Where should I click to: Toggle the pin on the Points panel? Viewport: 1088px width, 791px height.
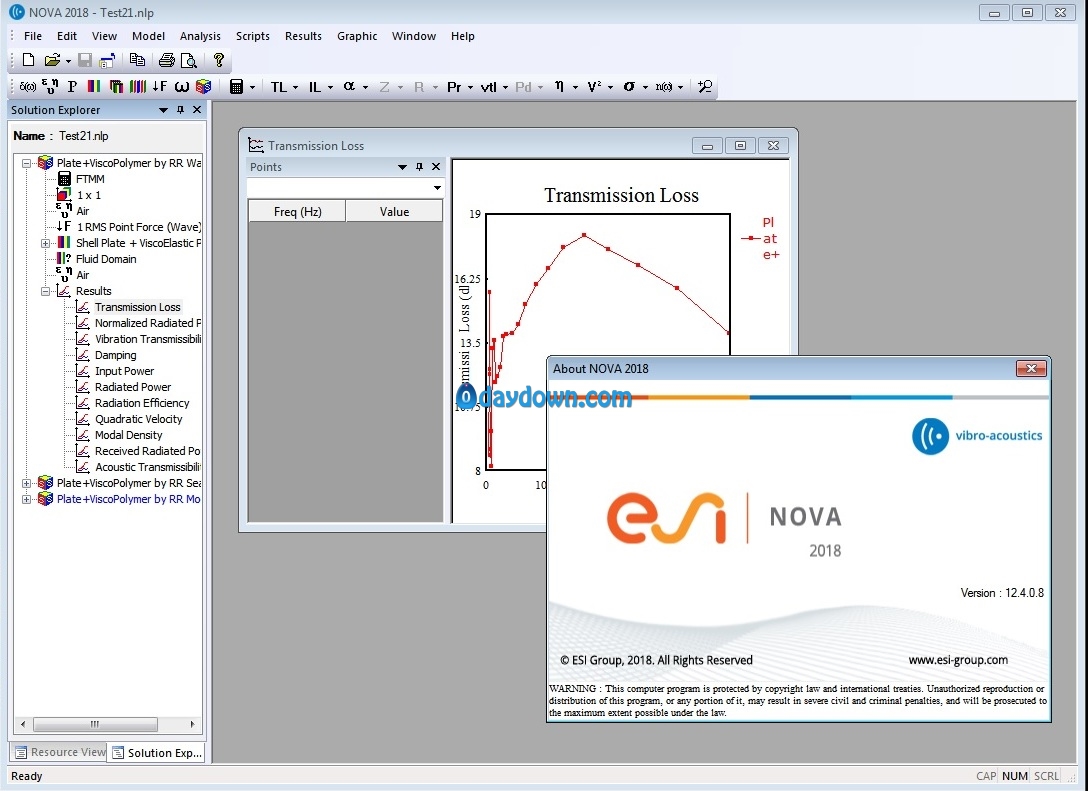click(x=419, y=167)
